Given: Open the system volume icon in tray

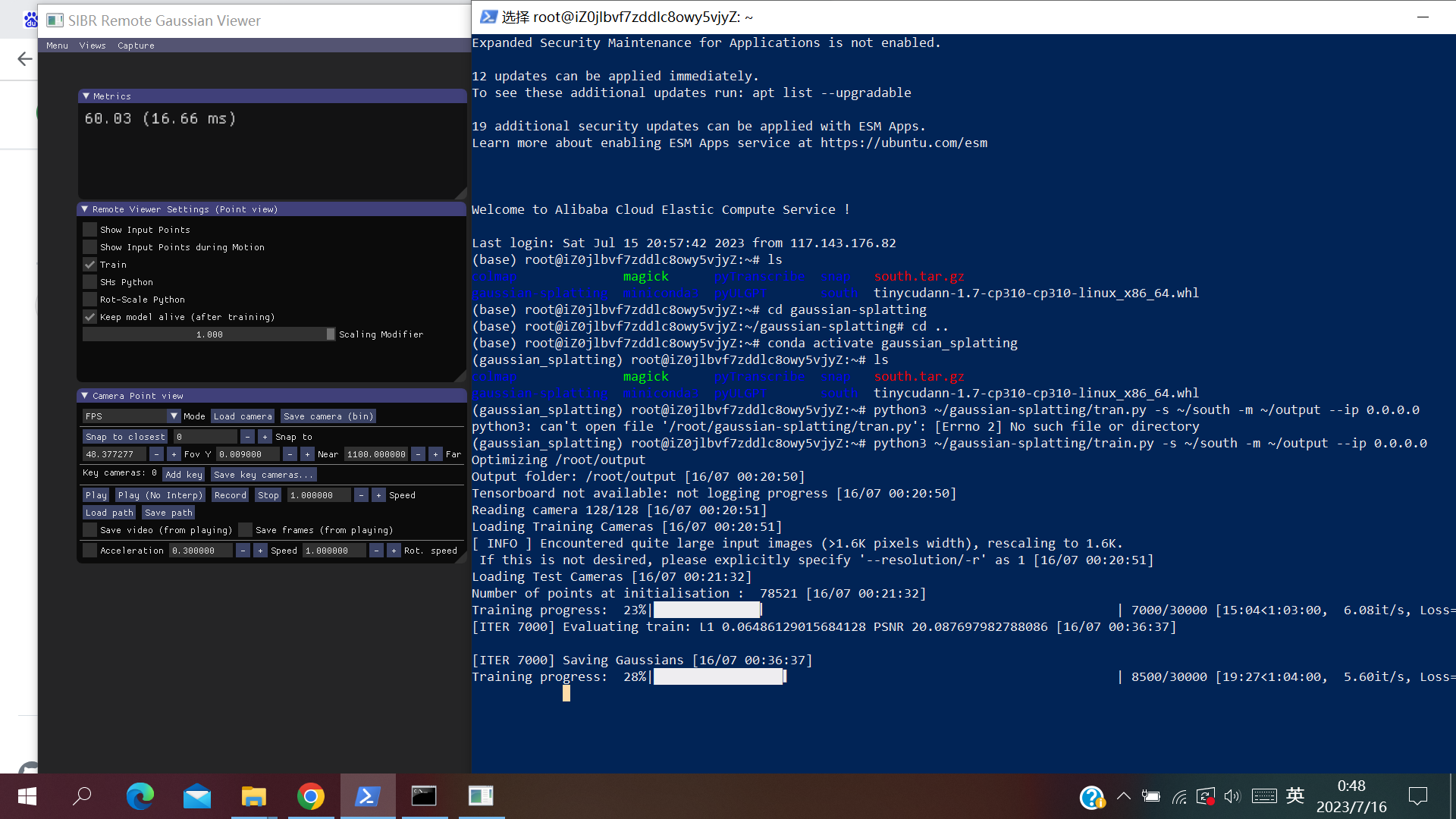Looking at the screenshot, I should click(1232, 796).
